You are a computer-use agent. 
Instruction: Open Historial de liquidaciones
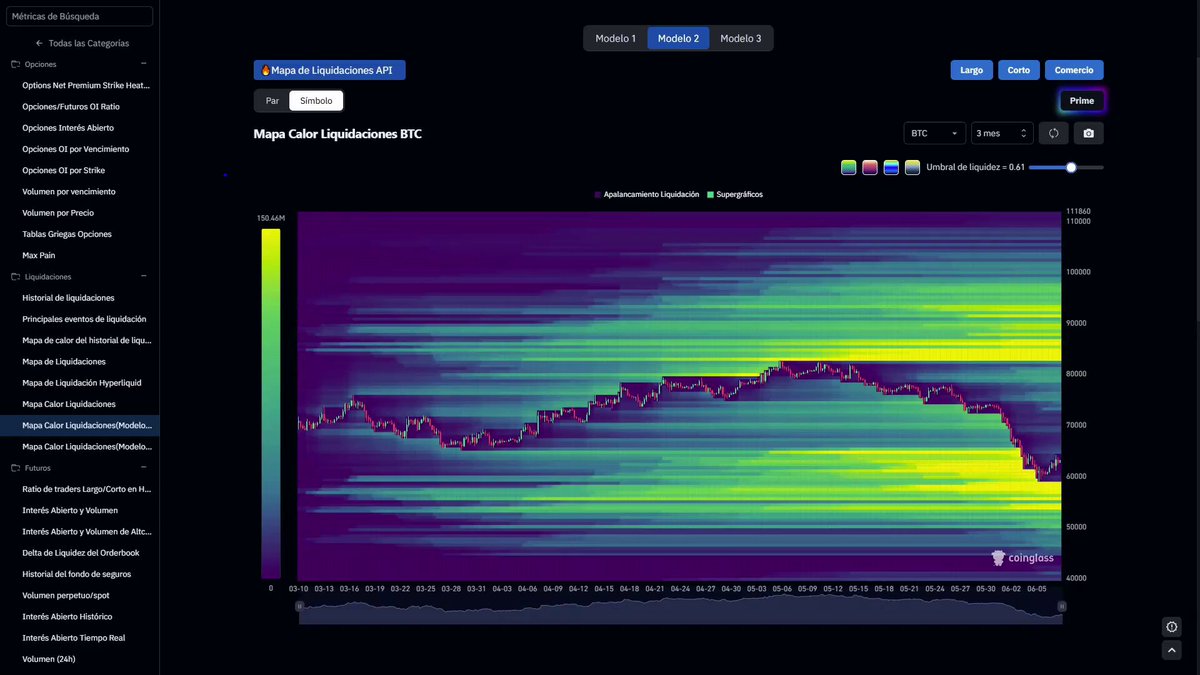(x=68, y=298)
